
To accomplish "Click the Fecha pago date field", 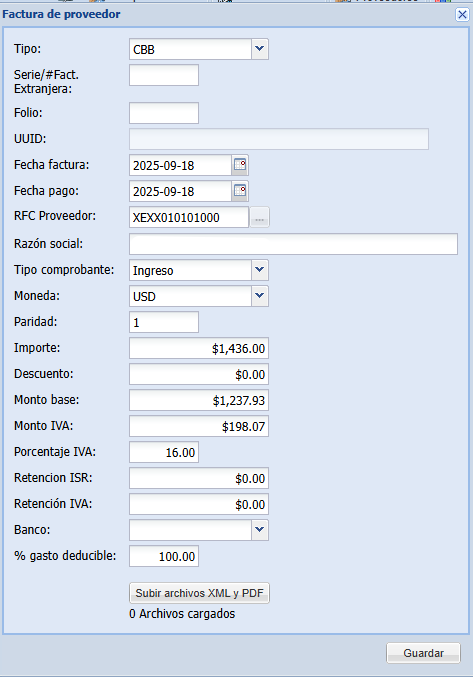I will coord(180,191).
